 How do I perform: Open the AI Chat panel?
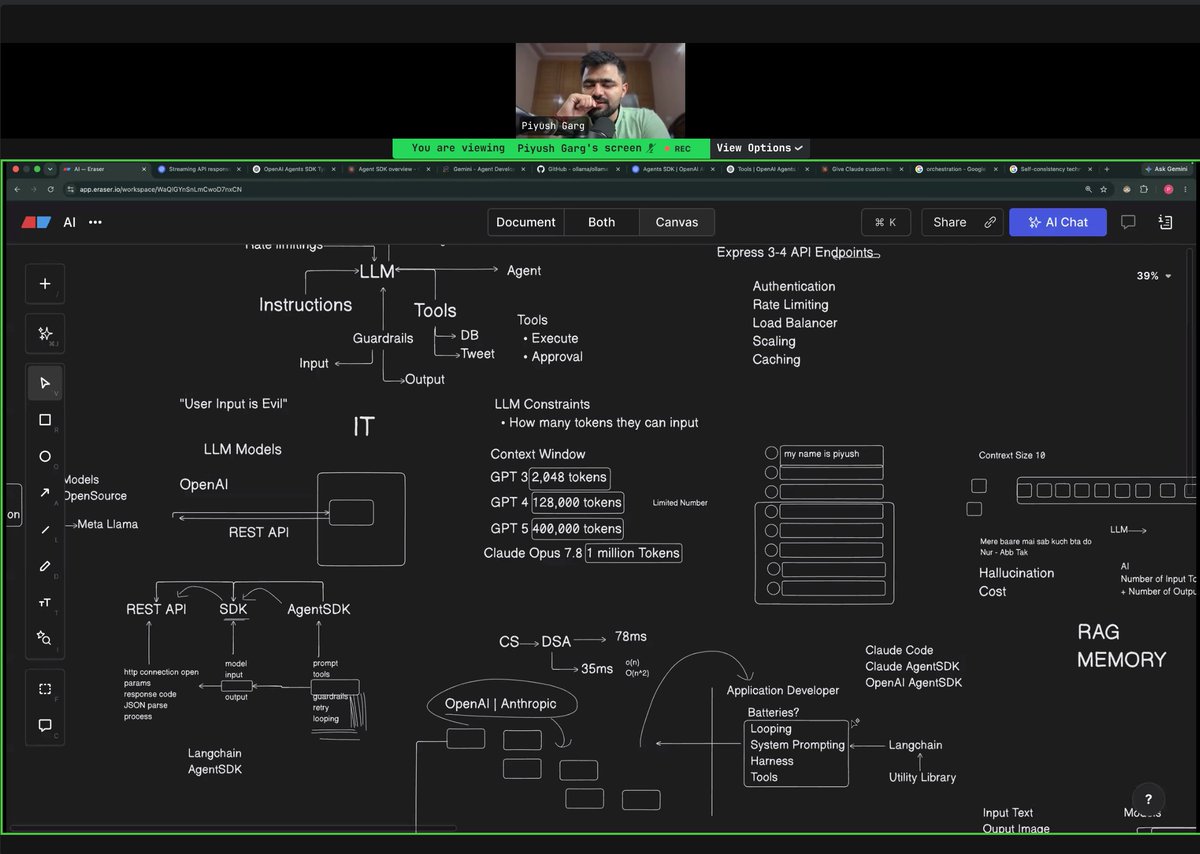(x=1057, y=222)
